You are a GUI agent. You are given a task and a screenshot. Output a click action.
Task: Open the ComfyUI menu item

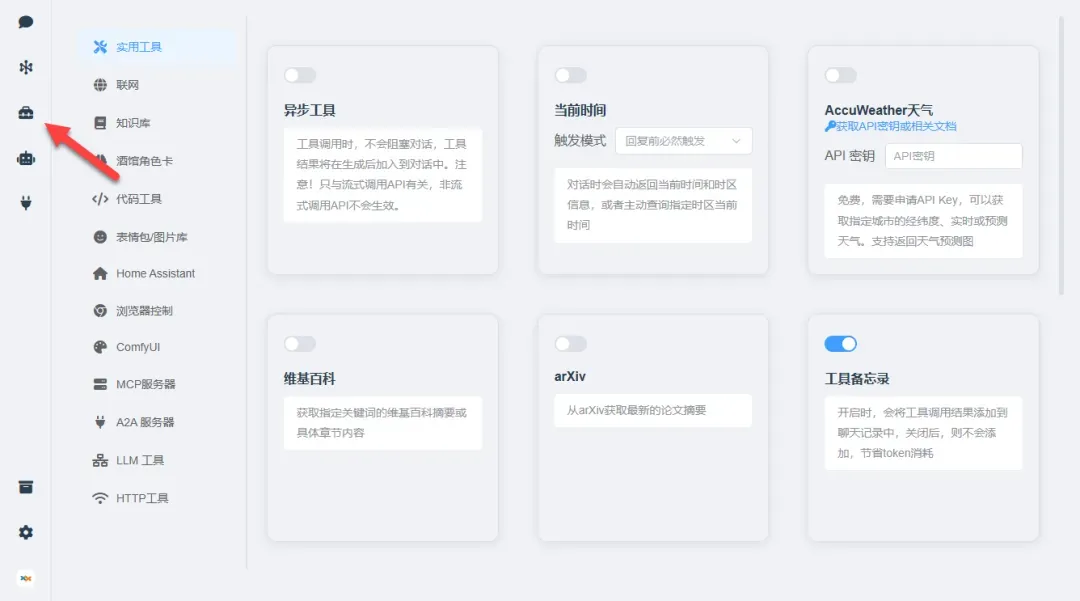pos(157,347)
